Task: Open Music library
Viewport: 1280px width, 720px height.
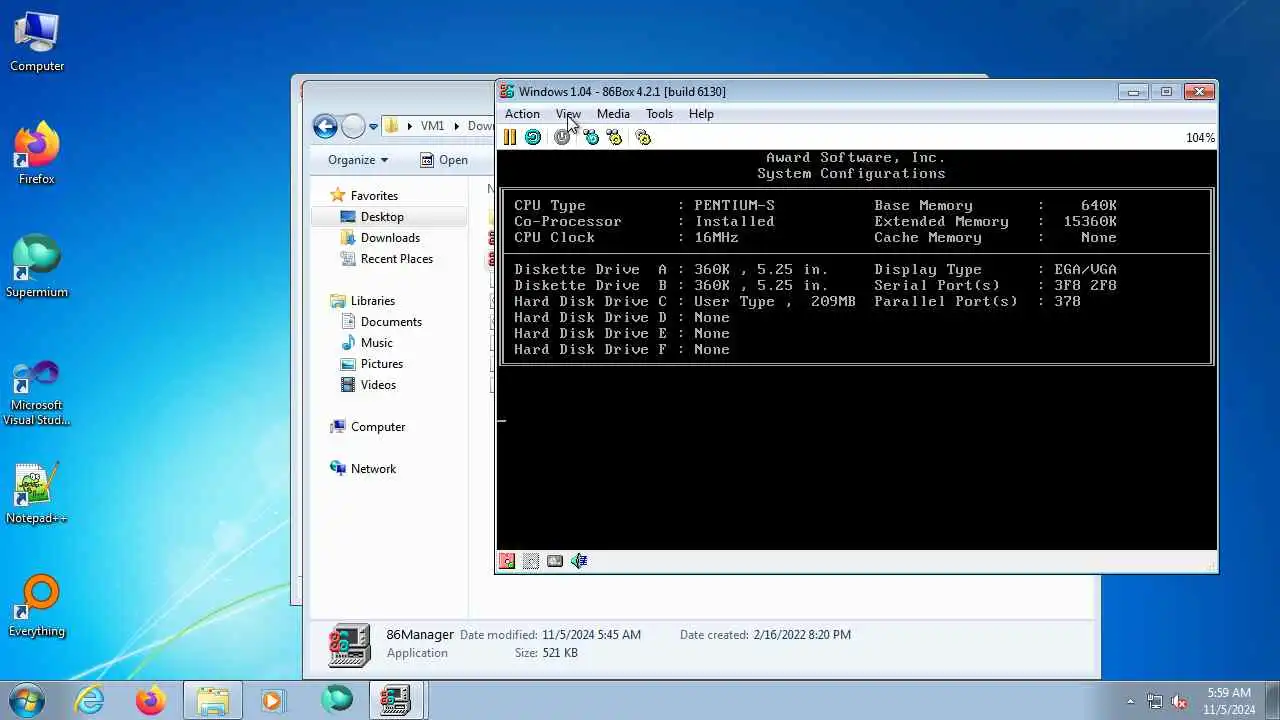Action: coord(366,343)
